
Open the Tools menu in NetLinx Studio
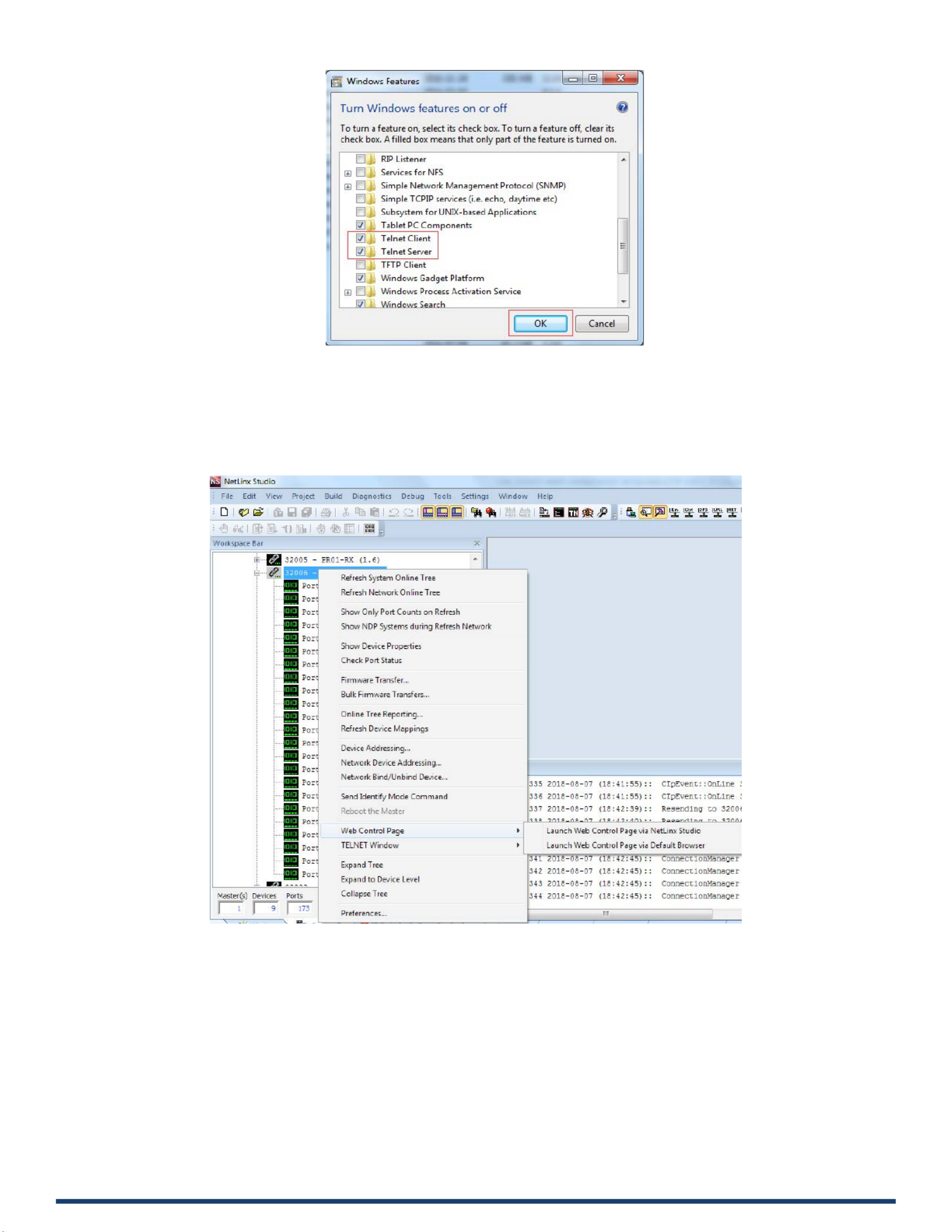[442, 496]
